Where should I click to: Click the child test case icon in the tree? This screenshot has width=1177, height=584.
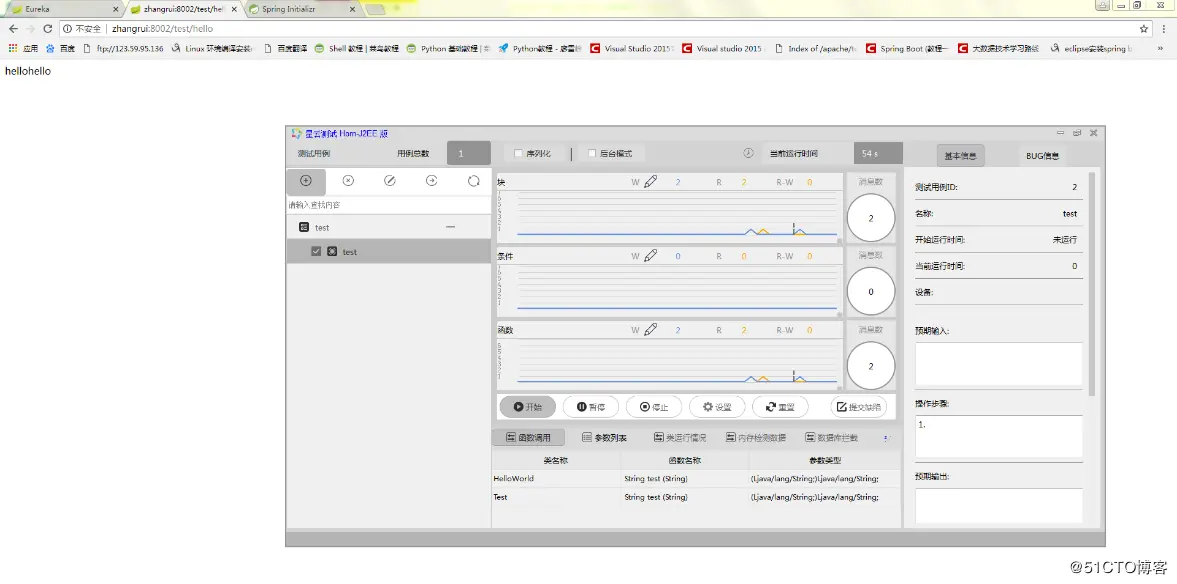click(x=332, y=251)
